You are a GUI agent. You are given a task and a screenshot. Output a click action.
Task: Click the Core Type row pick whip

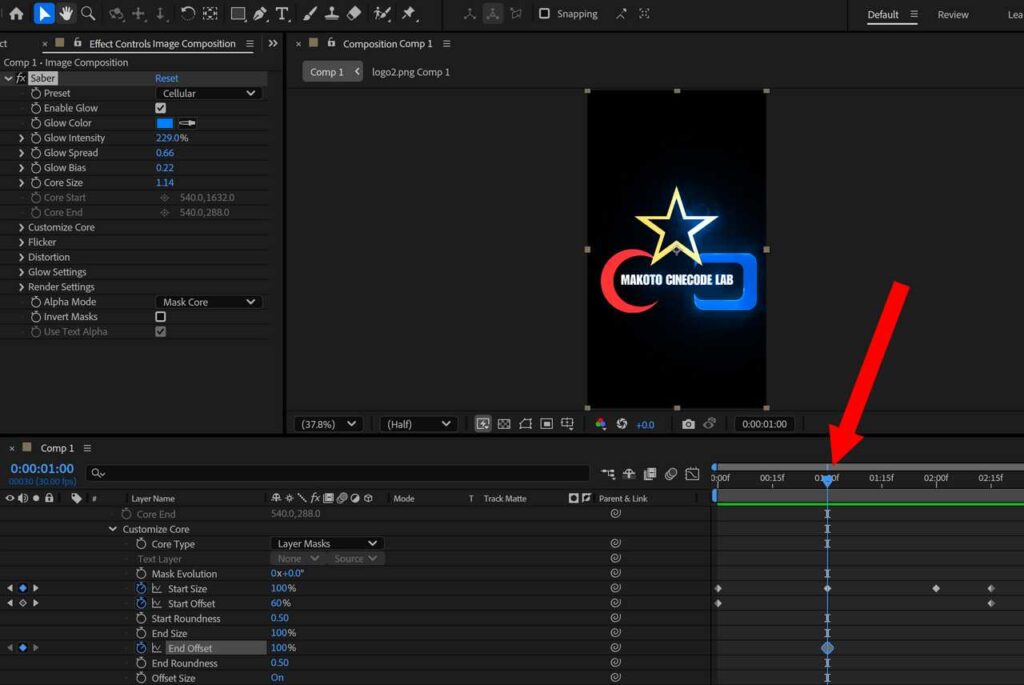pos(615,543)
